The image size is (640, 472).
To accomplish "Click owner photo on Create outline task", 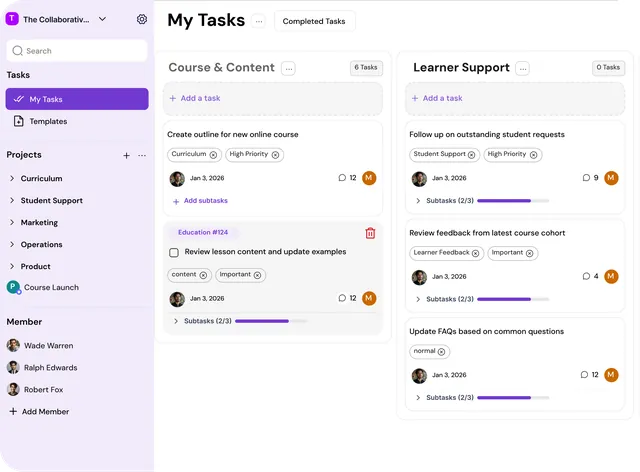I will tap(177, 179).
